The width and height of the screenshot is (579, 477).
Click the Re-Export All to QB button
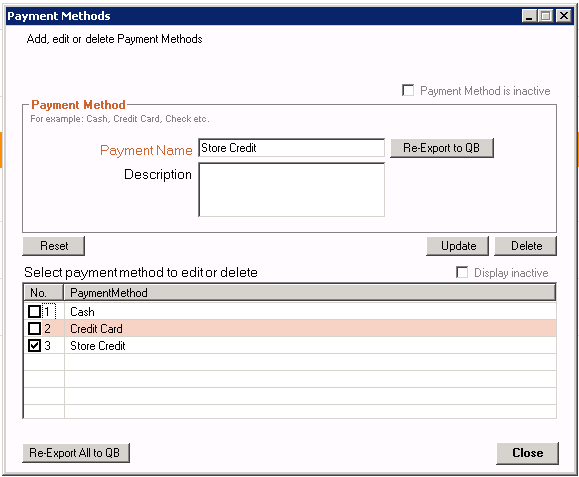click(76, 453)
